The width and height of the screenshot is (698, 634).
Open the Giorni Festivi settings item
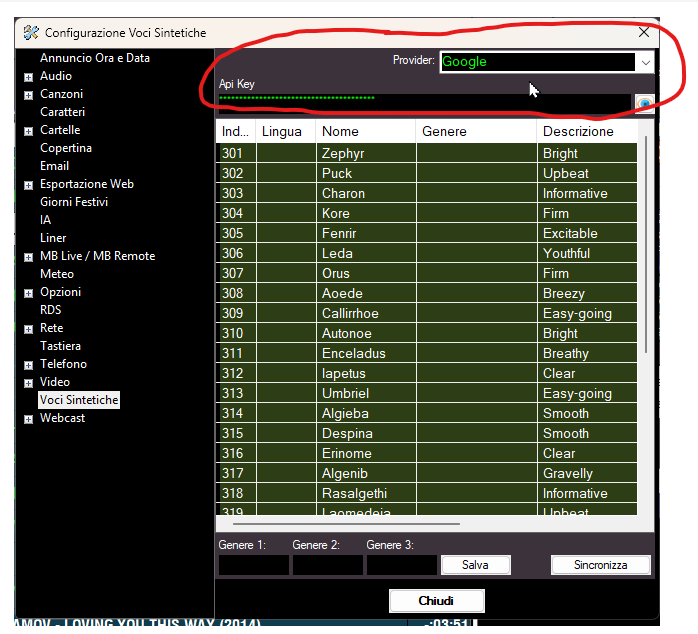point(74,202)
